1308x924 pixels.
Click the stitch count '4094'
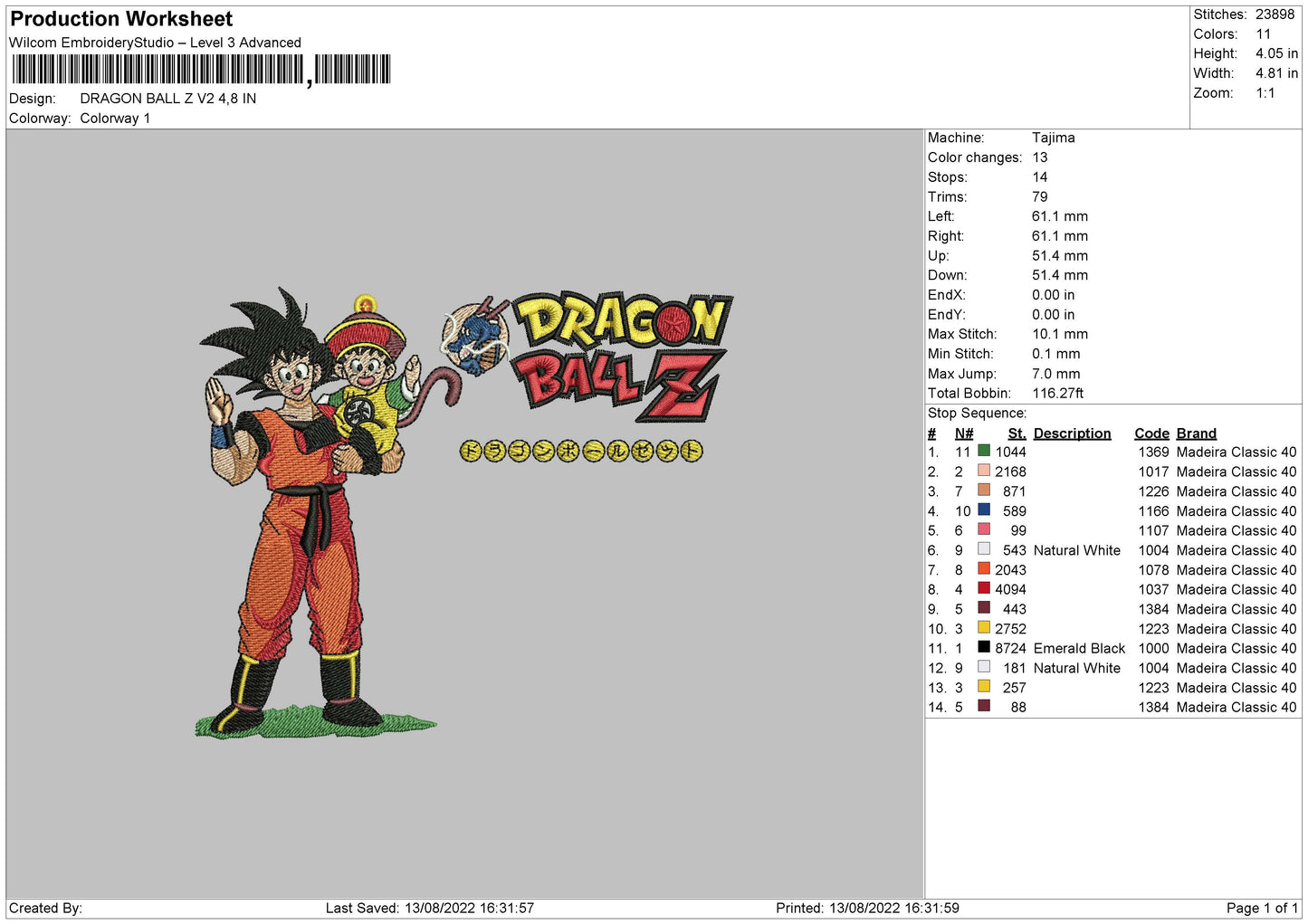pos(1011,589)
